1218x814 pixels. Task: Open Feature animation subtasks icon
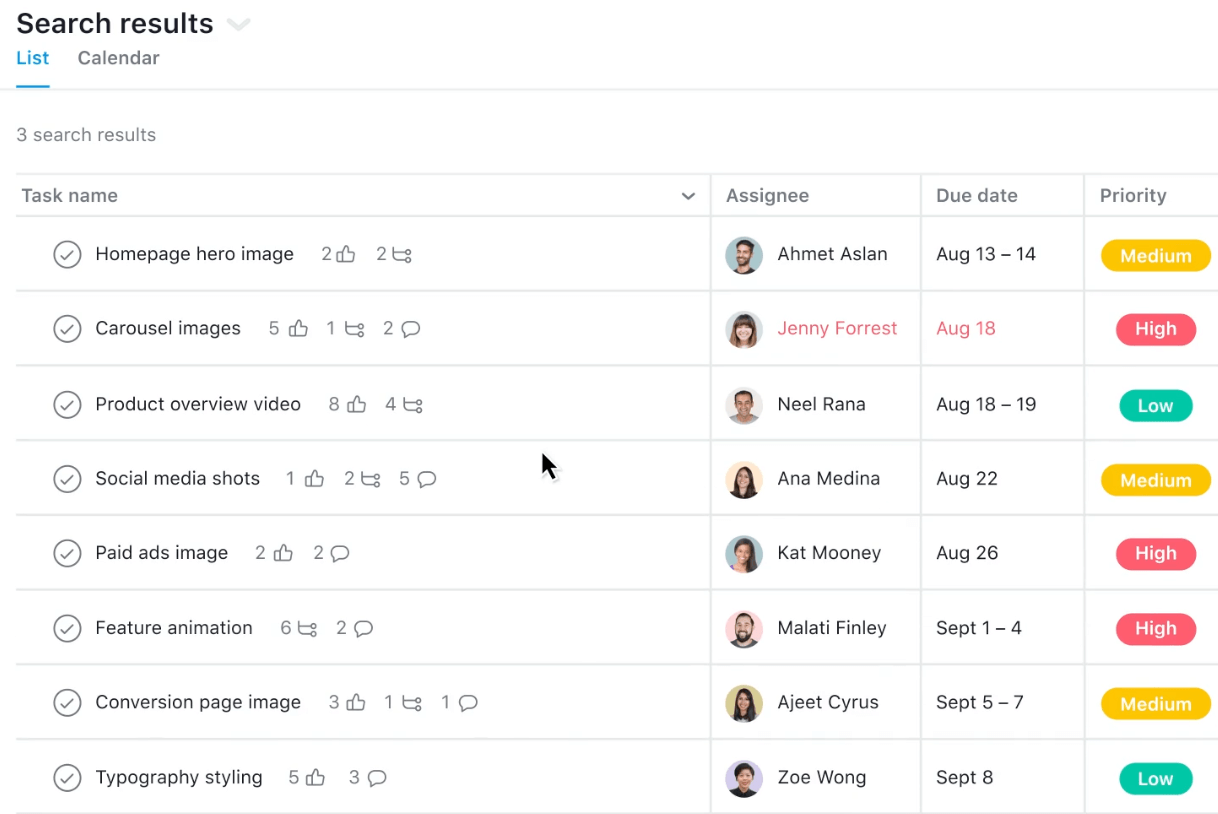coord(307,628)
